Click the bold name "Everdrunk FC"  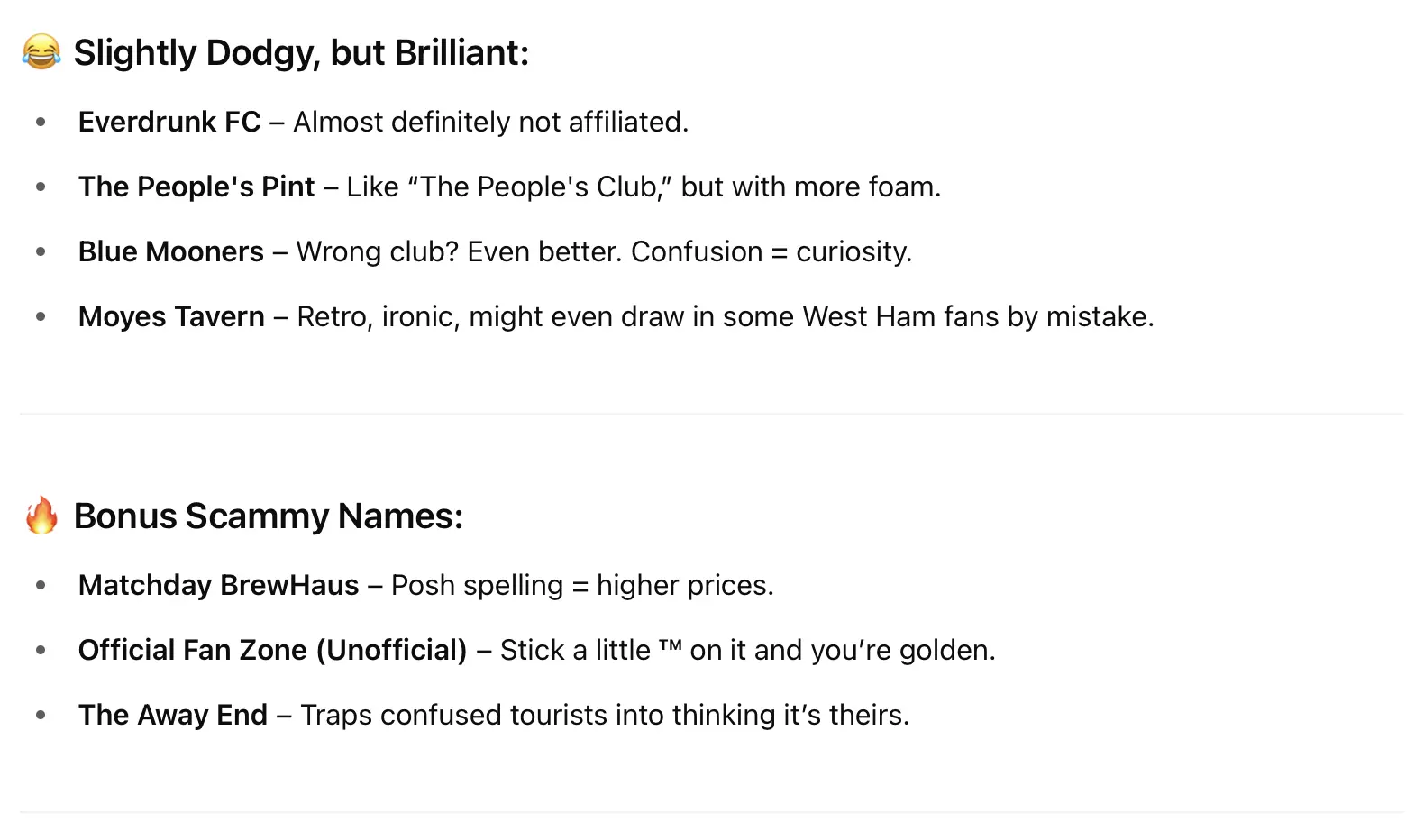coord(169,122)
